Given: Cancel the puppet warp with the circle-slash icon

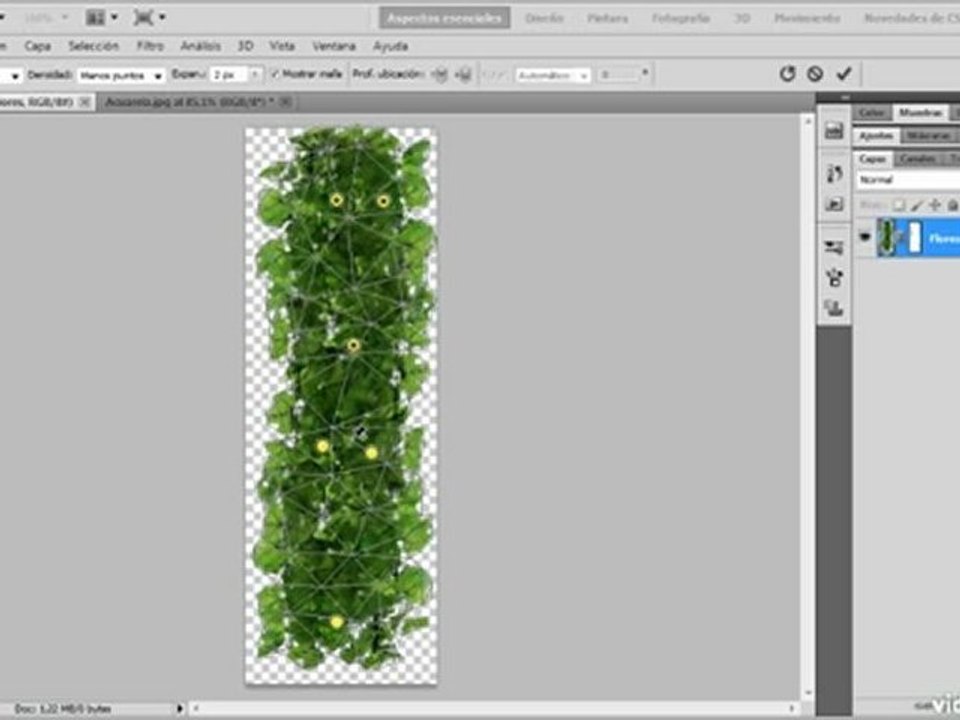Looking at the screenshot, I should [815, 74].
